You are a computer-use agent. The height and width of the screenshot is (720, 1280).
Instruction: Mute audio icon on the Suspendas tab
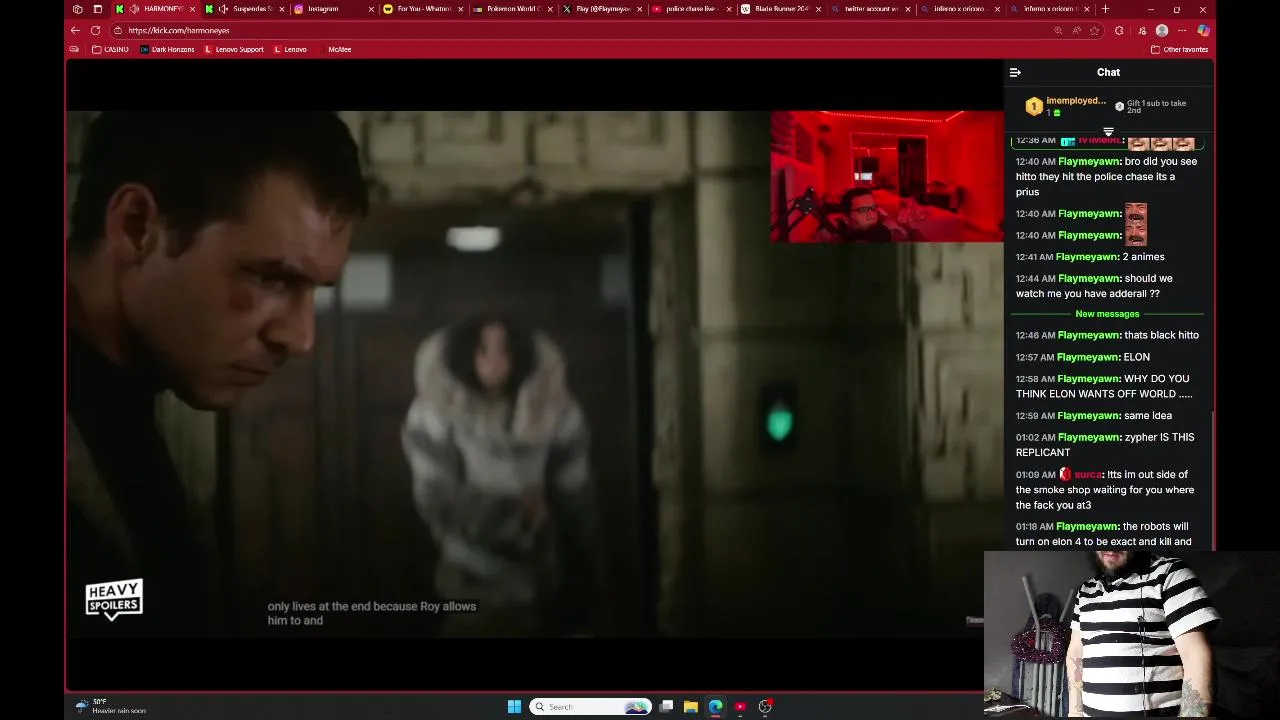pos(223,9)
